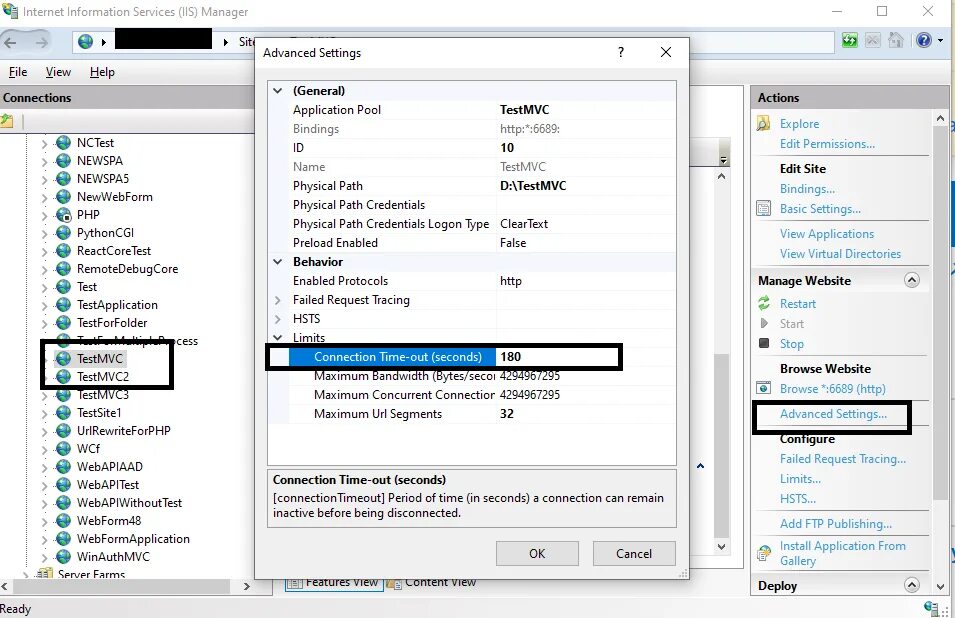This screenshot has width=955, height=618.
Task: Click the Connections horizontal scrollbar right arrow
Action: coord(247,586)
